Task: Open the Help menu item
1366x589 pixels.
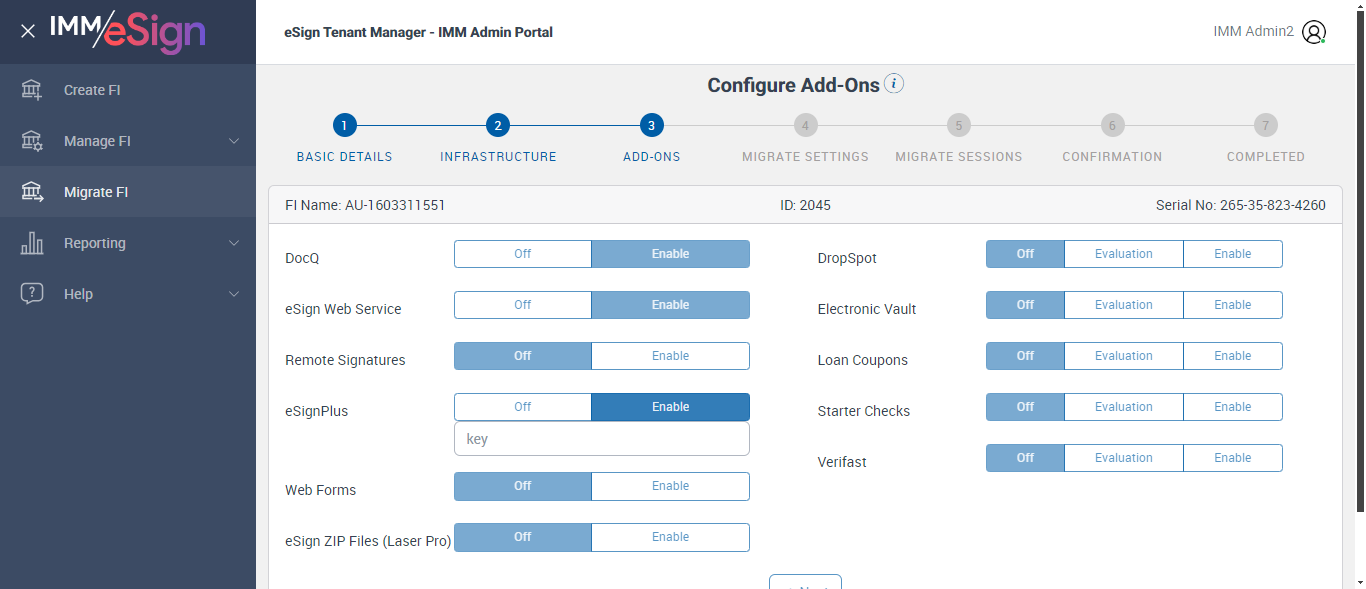Action: point(128,294)
